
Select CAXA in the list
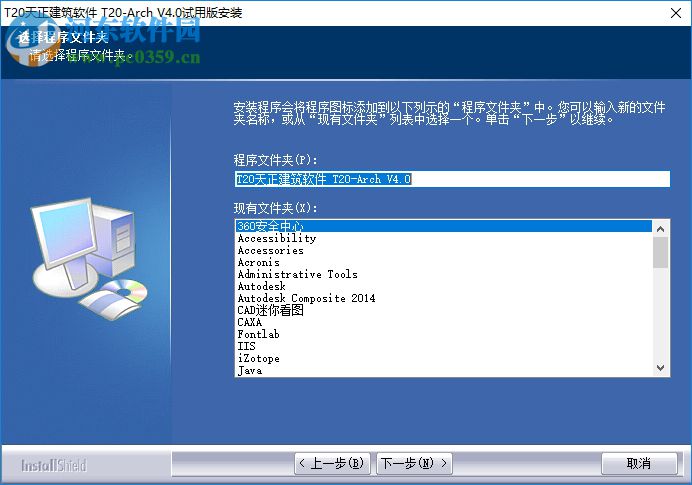click(444, 322)
